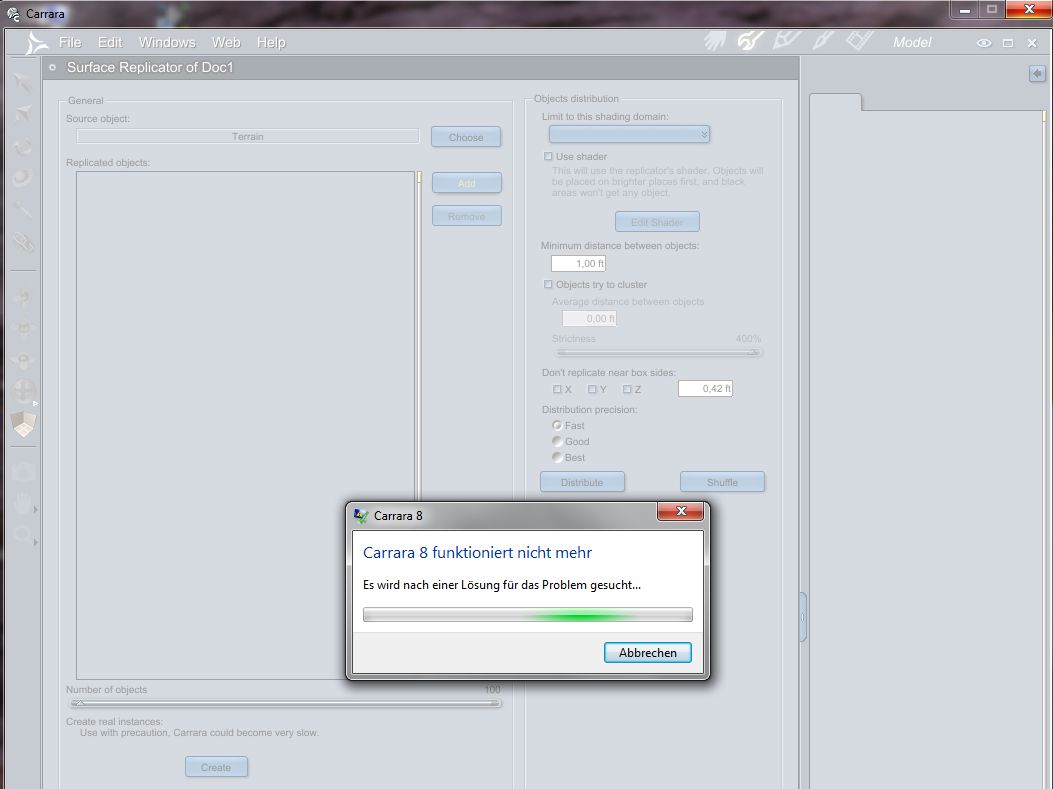Viewport: 1053px width, 789px height.
Task: Click the Carrara 8 dialog title icon
Action: coord(361,515)
